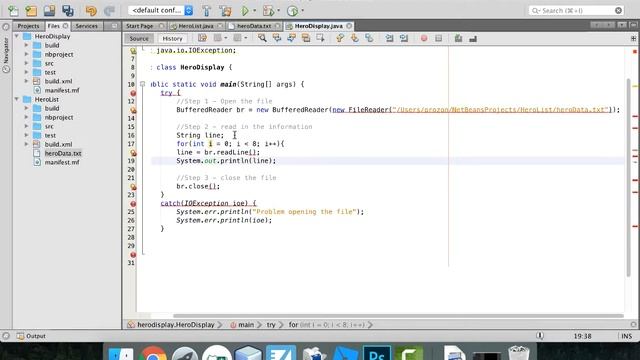
Task: Expand build folder under HeroDisplay
Action: 27,45
